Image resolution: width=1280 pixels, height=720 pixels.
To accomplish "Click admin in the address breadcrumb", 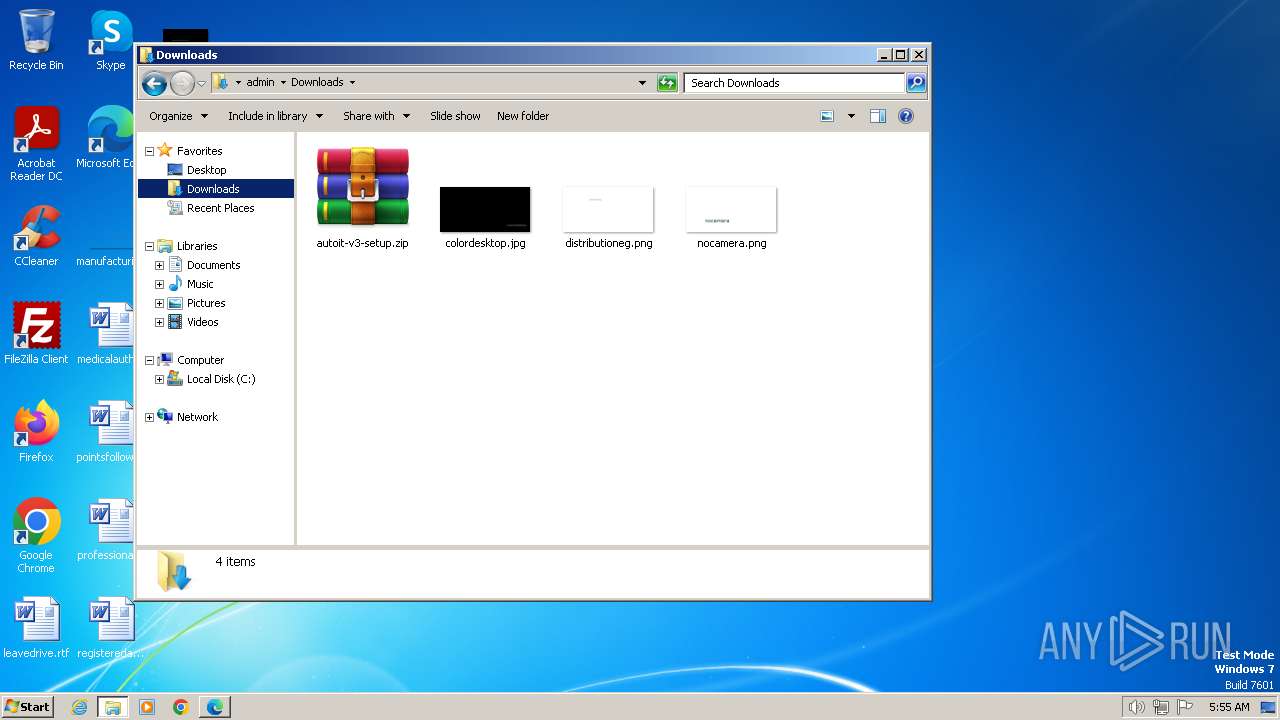I will [260, 83].
